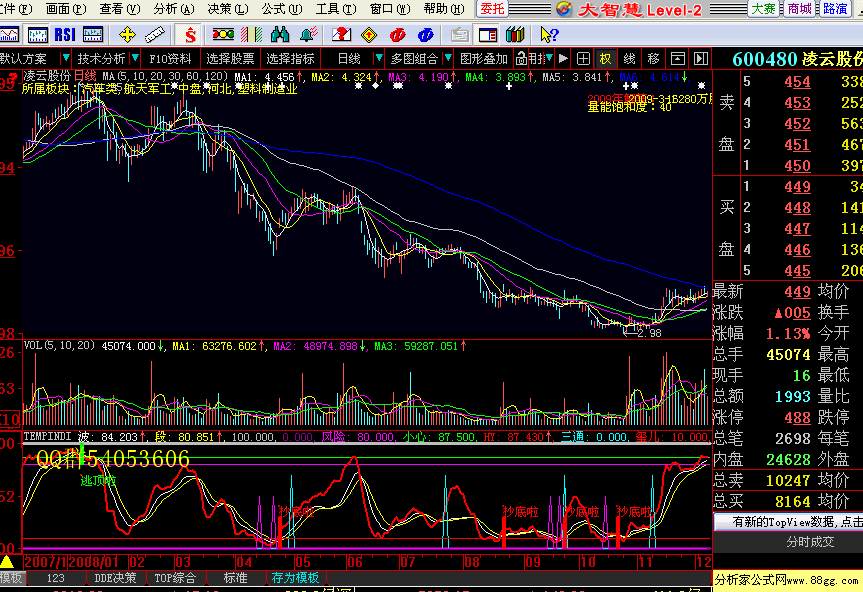This screenshot has height=592, width=863.
Task: Click the side panel toggle arrow icon
Action: coord(701,58)
